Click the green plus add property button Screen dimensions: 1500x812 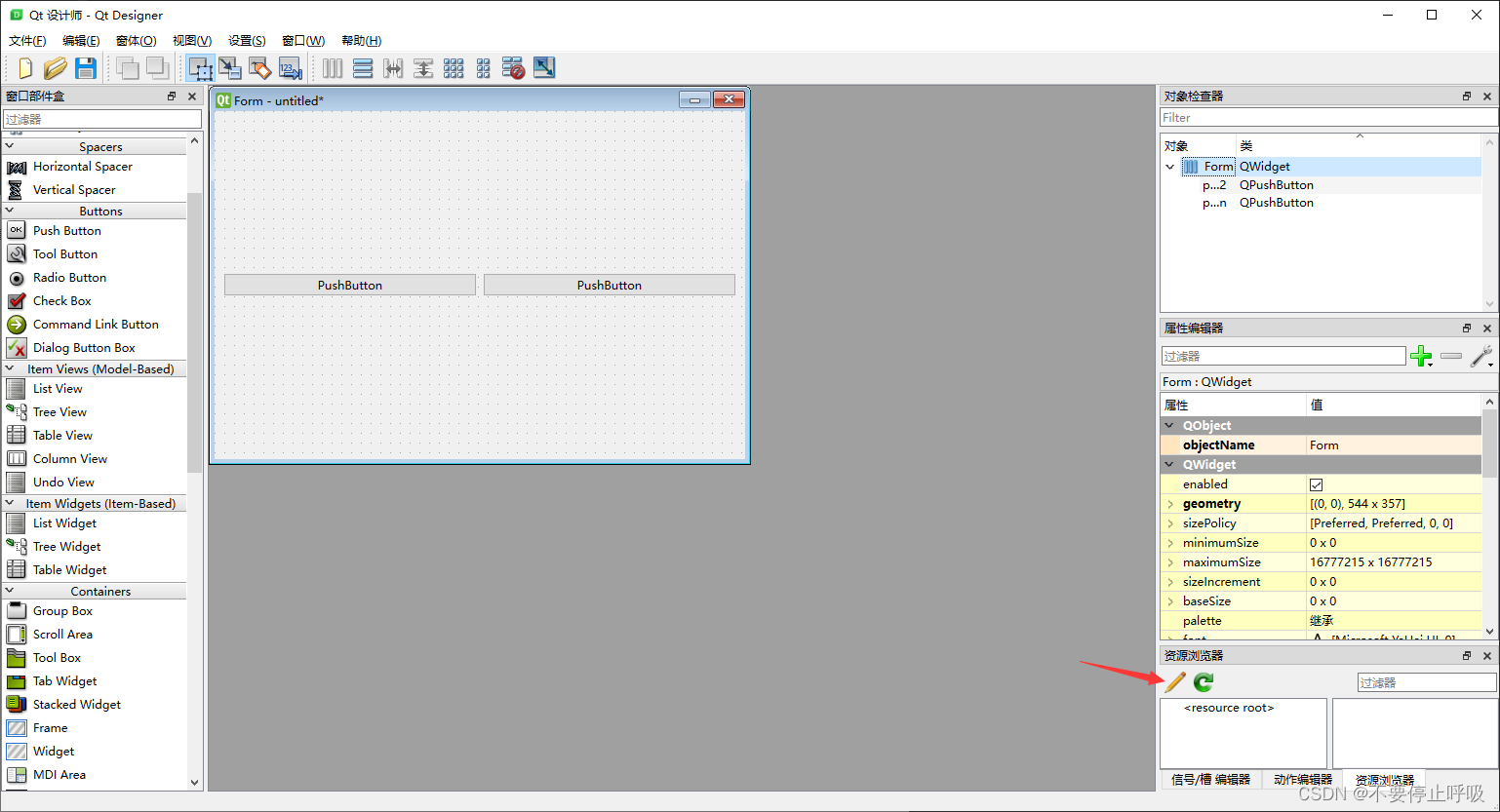coord(1421,356)
